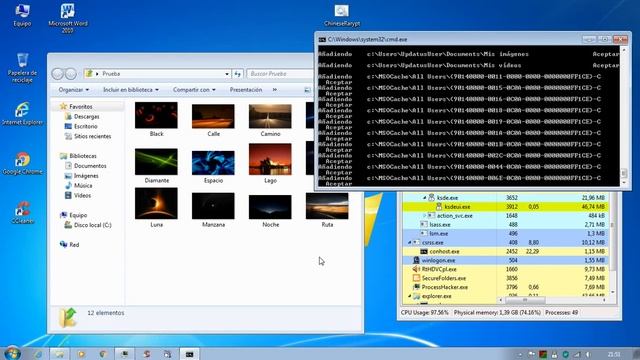
Task: Select Disco local (C:) in navigation pane
Action: [93, 225]
